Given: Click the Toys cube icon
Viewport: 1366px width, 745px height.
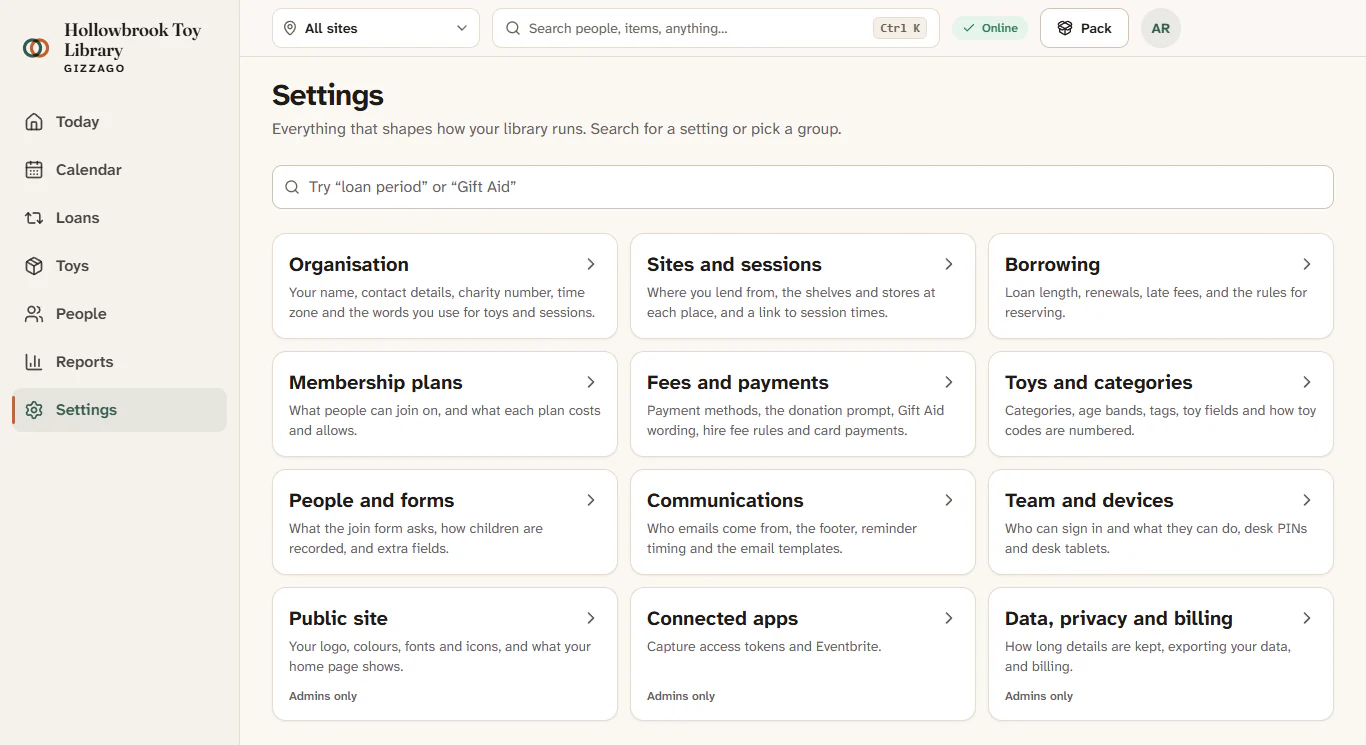Looking at the screenshot, I should click(x=34, y=266).
